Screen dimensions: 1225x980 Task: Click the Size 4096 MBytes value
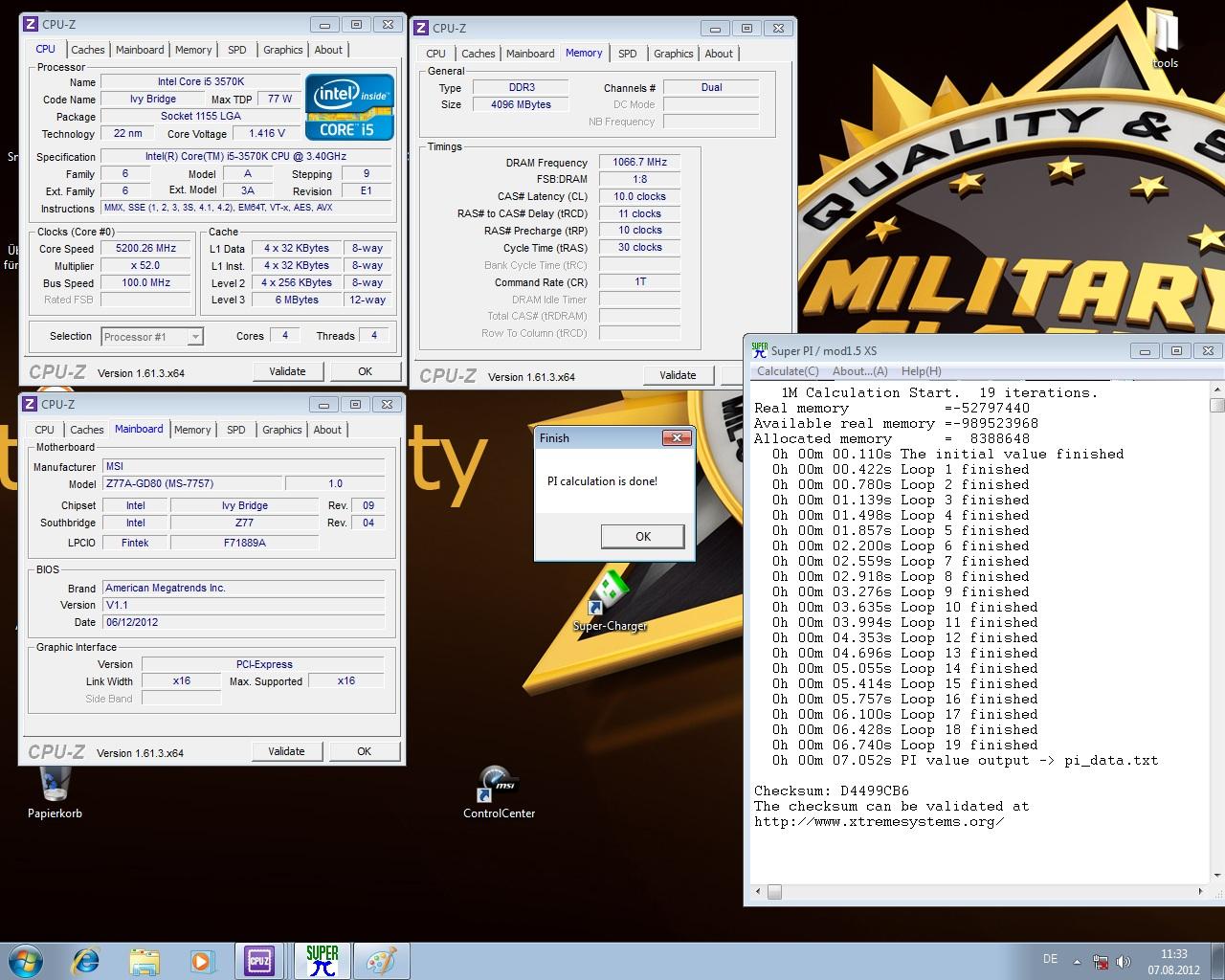pos(521,104)
